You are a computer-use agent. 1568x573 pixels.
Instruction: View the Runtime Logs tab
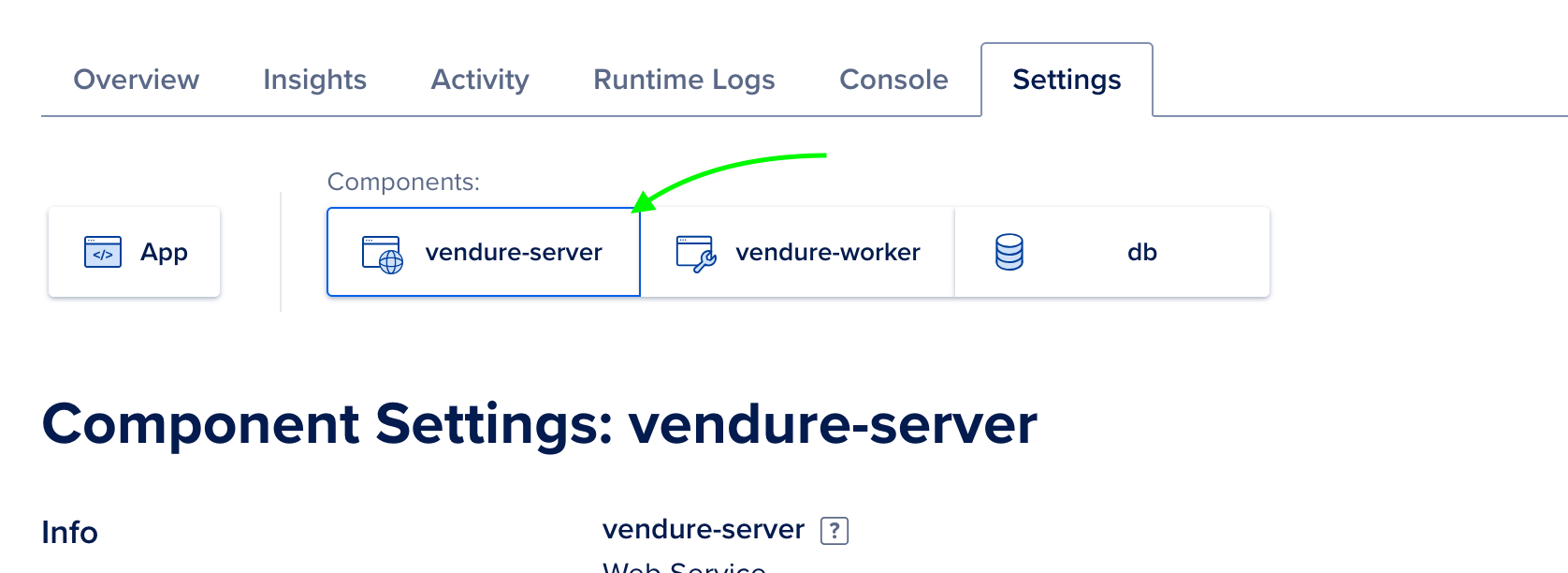pyautogui.click(x=684, y=80)
